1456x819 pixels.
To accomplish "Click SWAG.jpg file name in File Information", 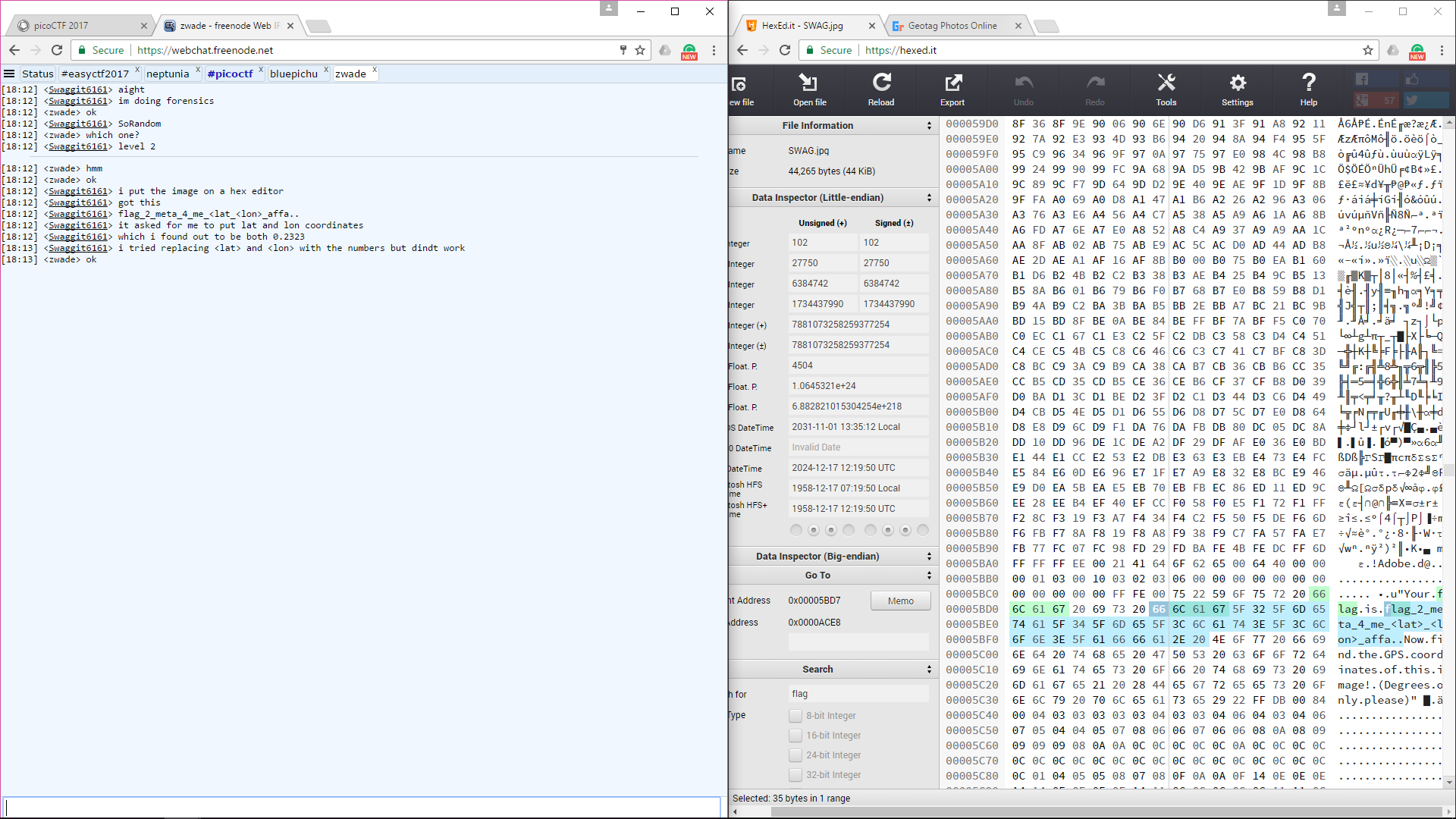I will [808, 151].
